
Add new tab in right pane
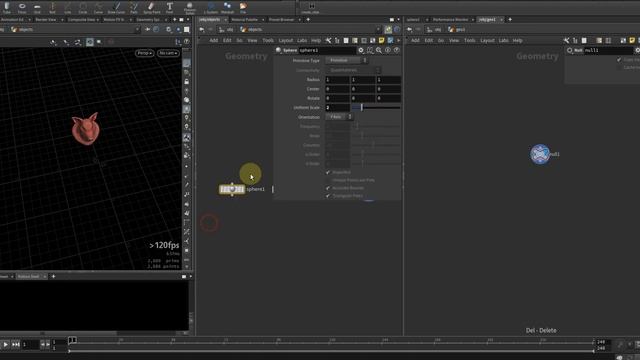click(510, 20)
